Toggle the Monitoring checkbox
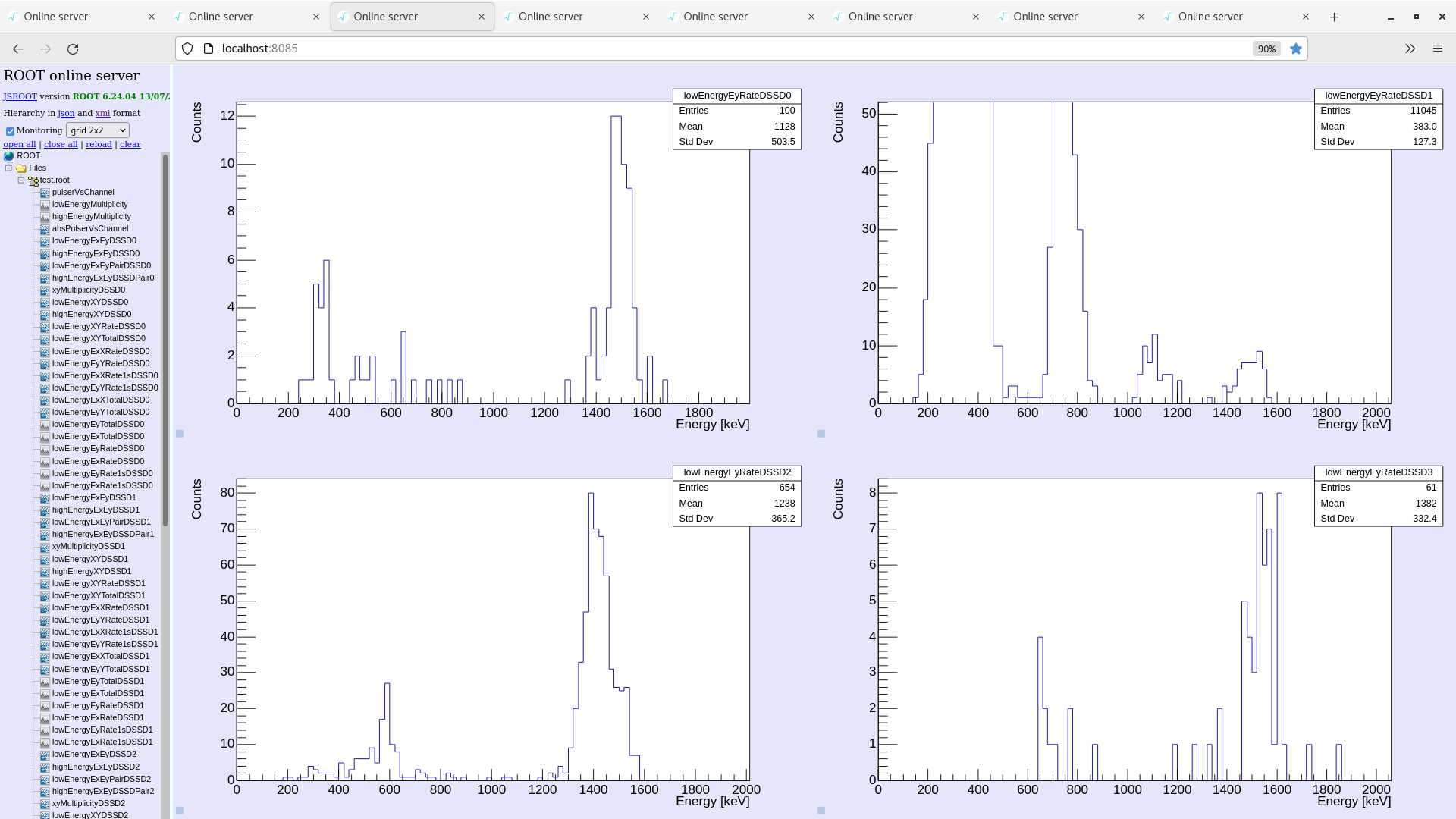The width and height of the screenshot is (1456, 819). tap(11, 131)
